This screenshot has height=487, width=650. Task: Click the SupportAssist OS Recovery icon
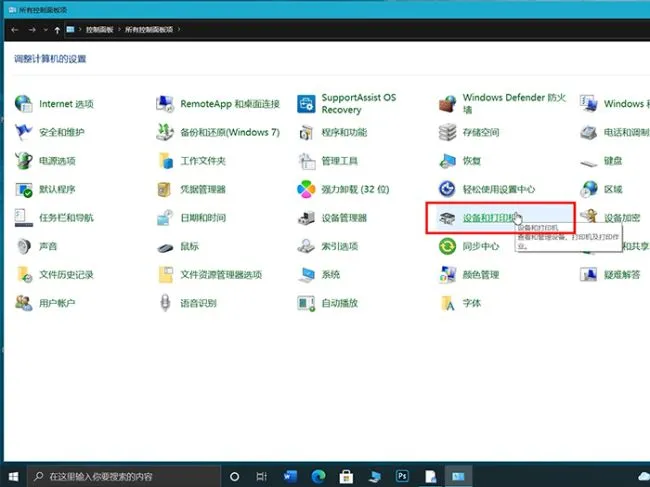(x=306, y=103)
